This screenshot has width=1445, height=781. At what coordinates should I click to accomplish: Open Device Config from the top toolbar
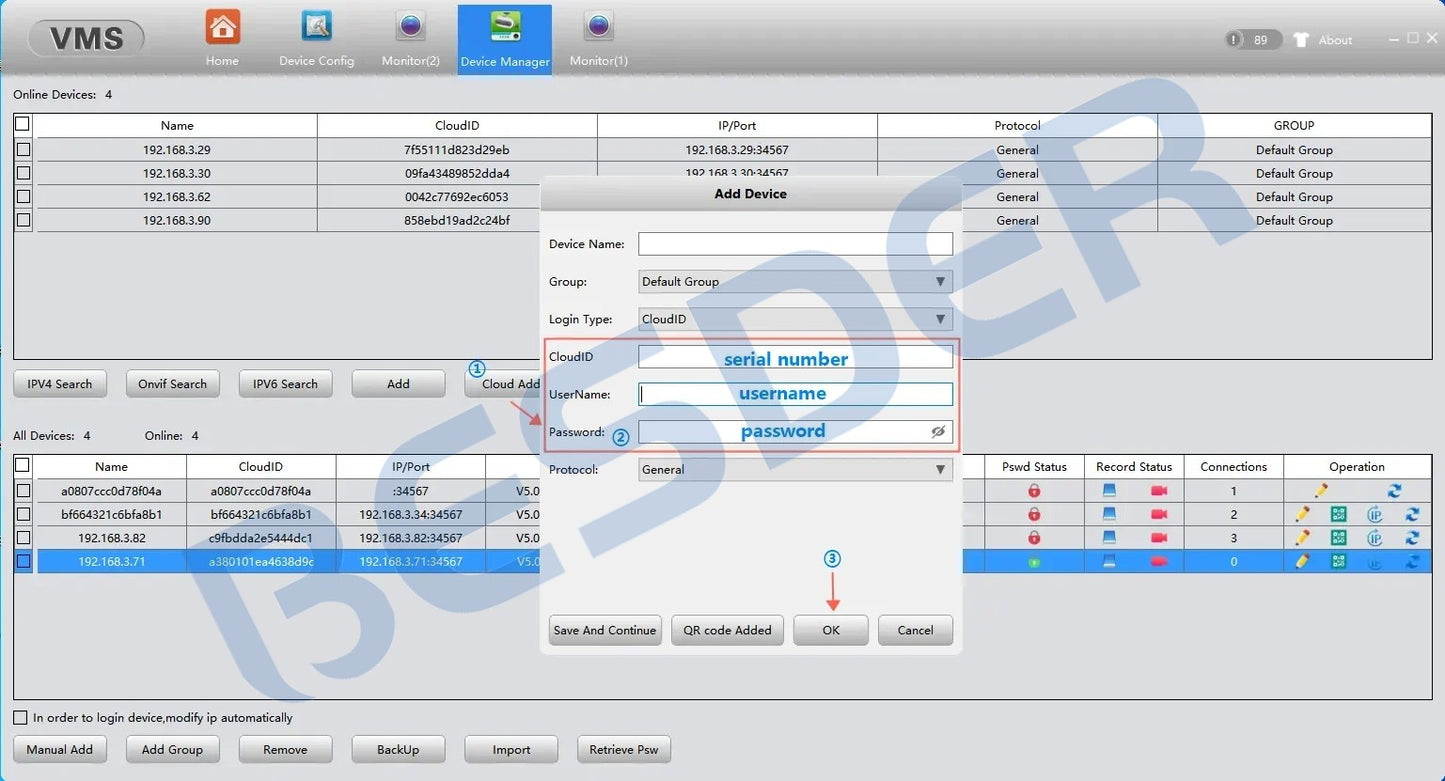[x=316, y=38]
